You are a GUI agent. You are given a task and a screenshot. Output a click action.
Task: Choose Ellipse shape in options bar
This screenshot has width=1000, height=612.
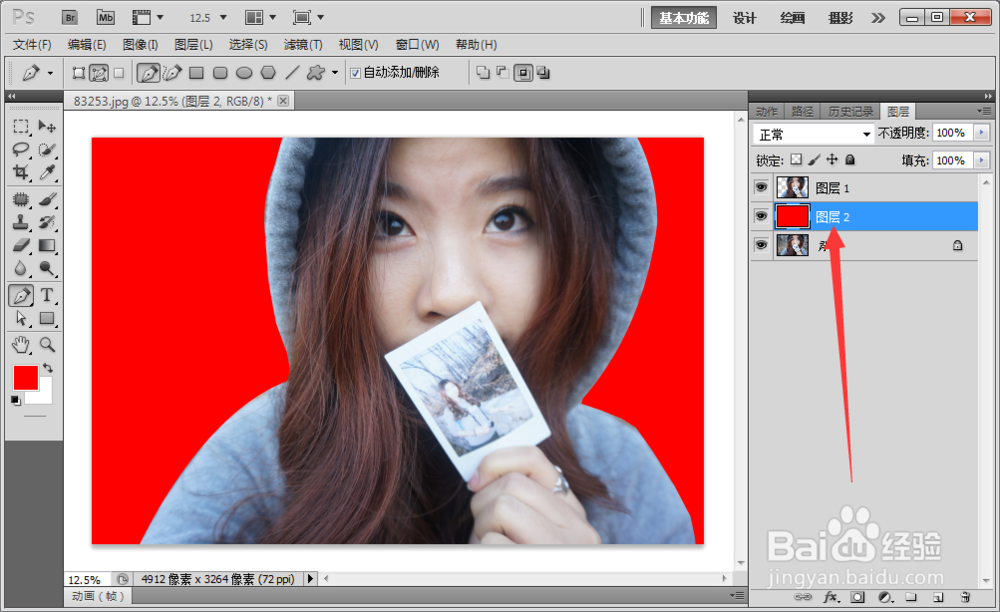pyautogui.click(x=244, y=73)
